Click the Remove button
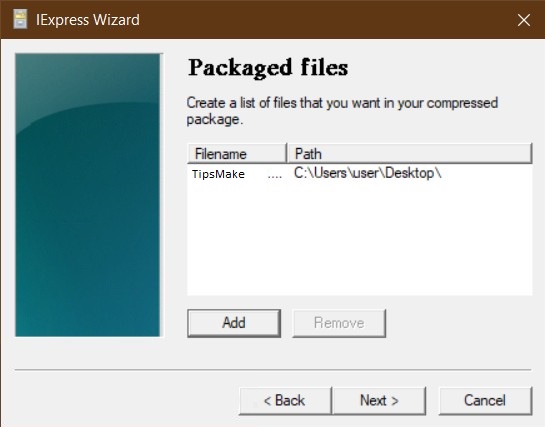 (x=339, y=323)
